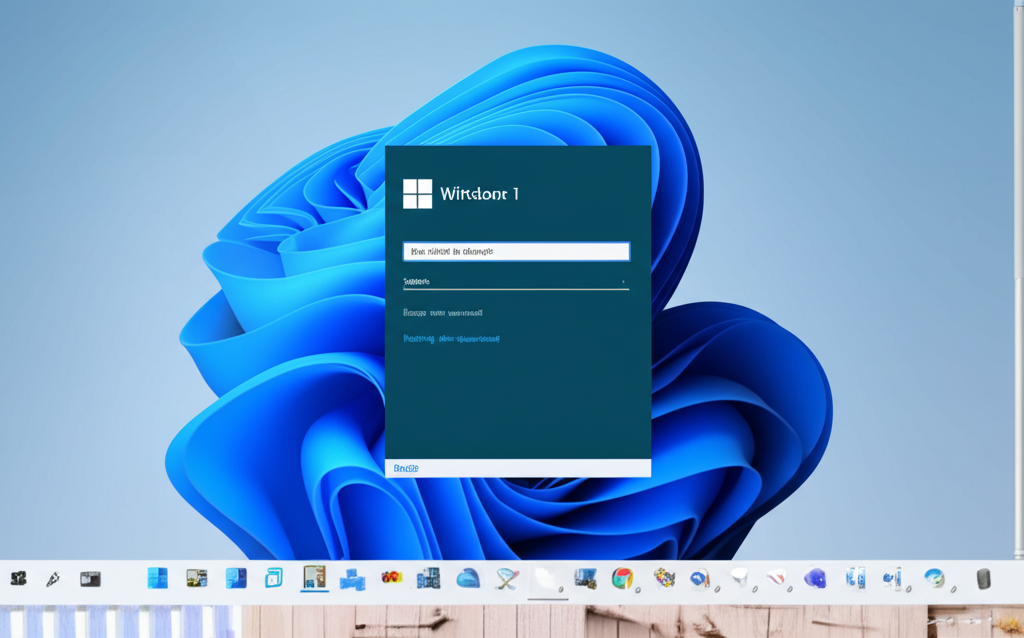This screenshot has height=638, width=1024.
Task: Open the light-blue four-pane Start icon
Action: (x=157, y=578)
